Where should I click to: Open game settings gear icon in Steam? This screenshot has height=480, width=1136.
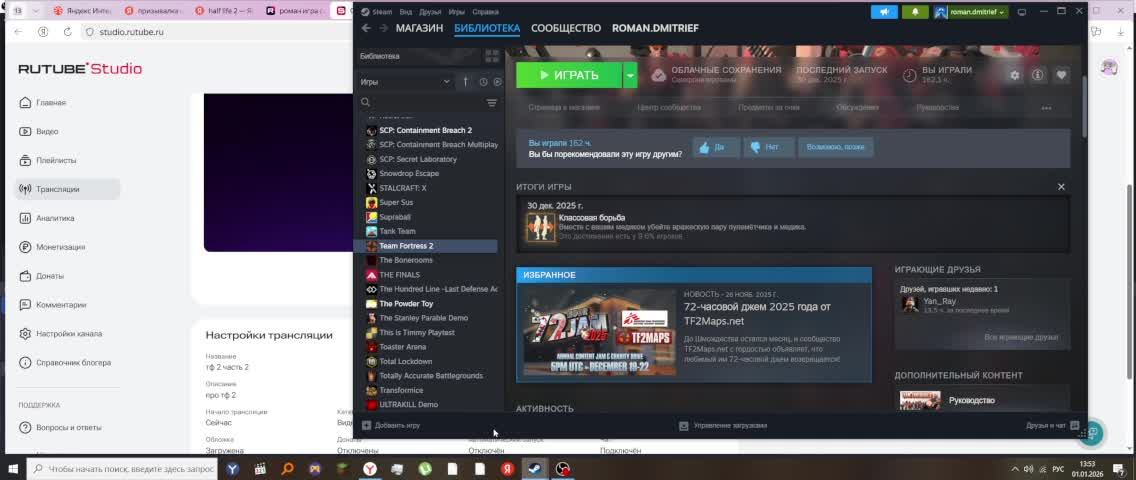[1014, 75]
